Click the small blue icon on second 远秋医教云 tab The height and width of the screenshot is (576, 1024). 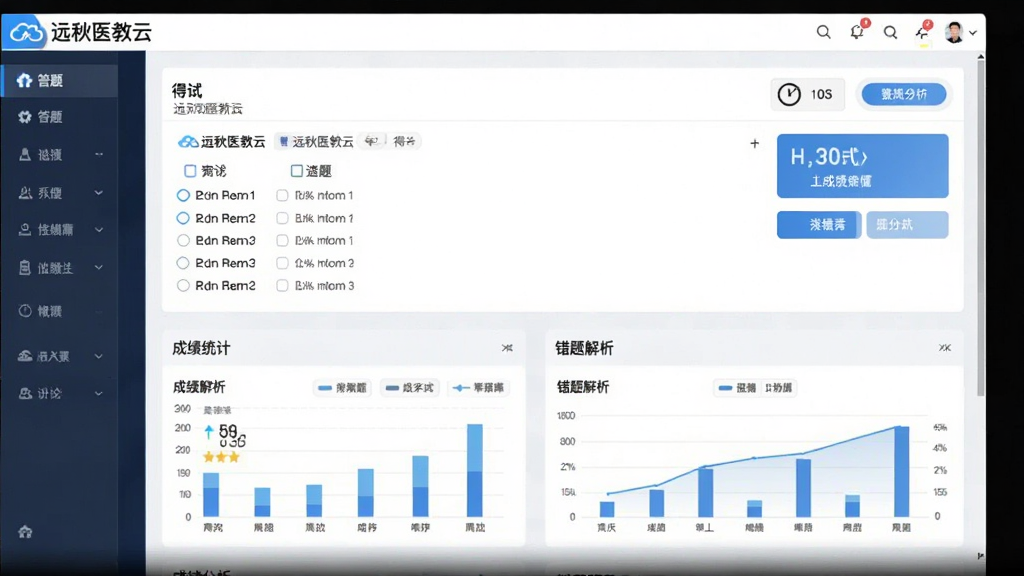coord(283,142)
